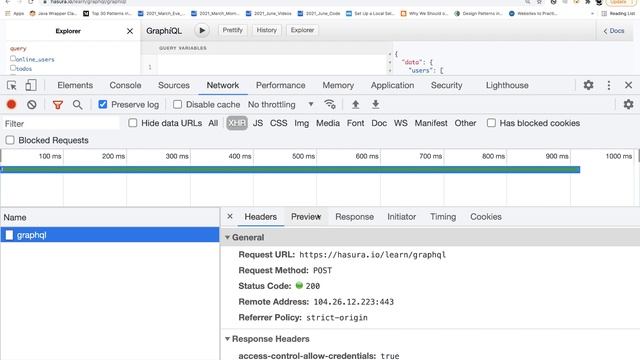Screen dimensions: 640x360
Task: Switch to the Preview tab
Action: point(306,217)
